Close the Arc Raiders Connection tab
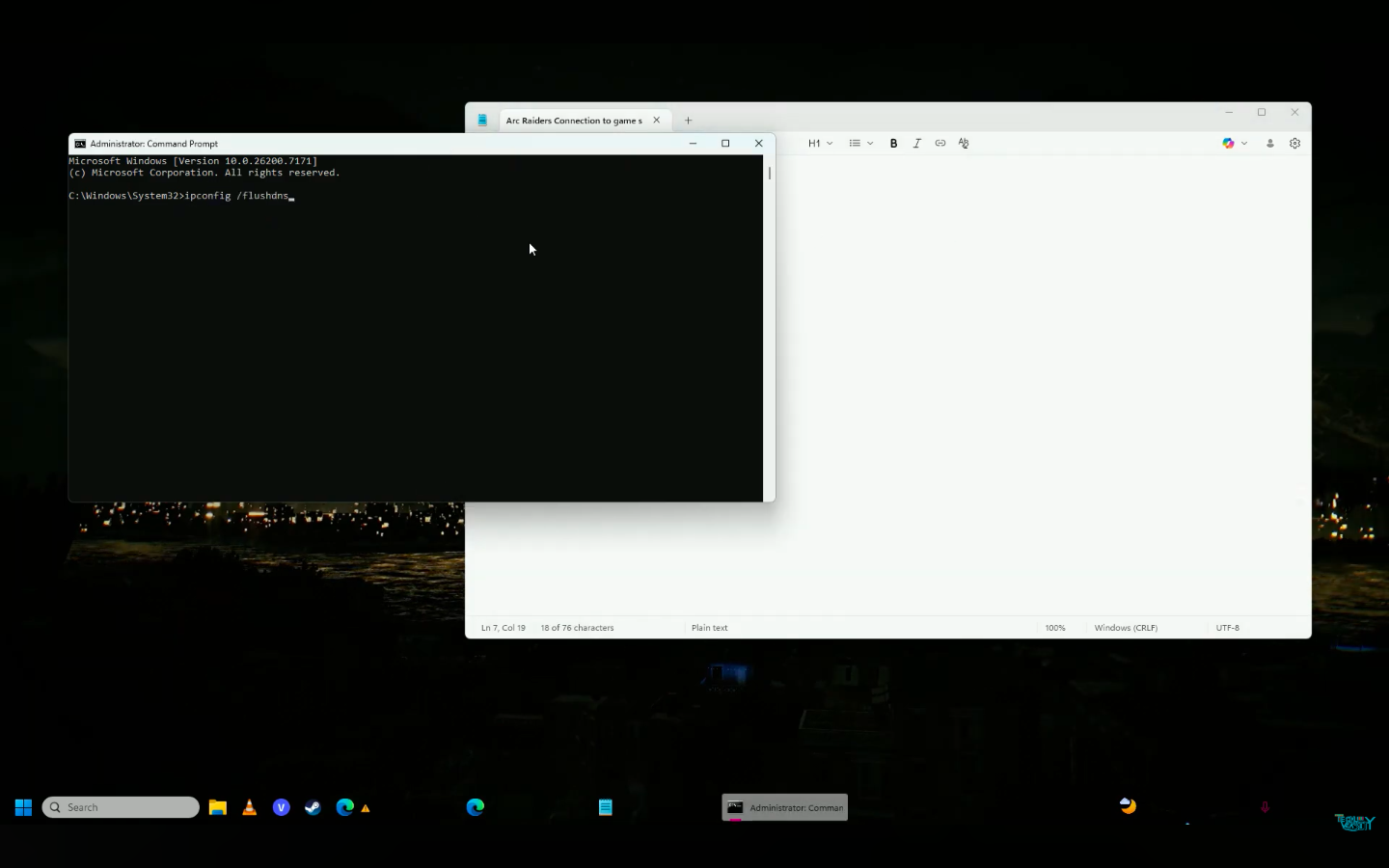Screen dimensions: 1389x868 657,121
